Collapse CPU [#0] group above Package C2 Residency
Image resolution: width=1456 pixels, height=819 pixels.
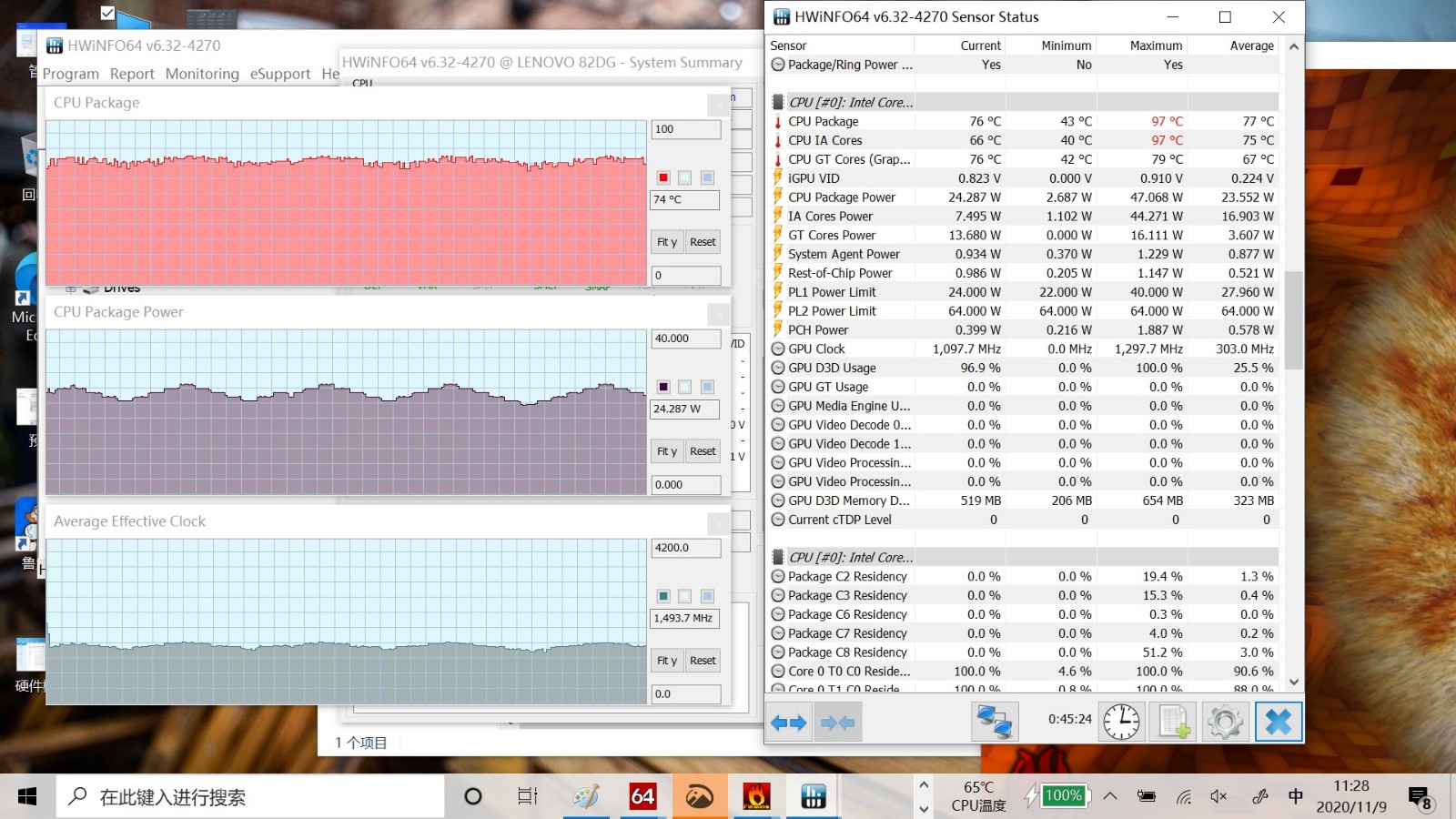click(x=778, y=557)
